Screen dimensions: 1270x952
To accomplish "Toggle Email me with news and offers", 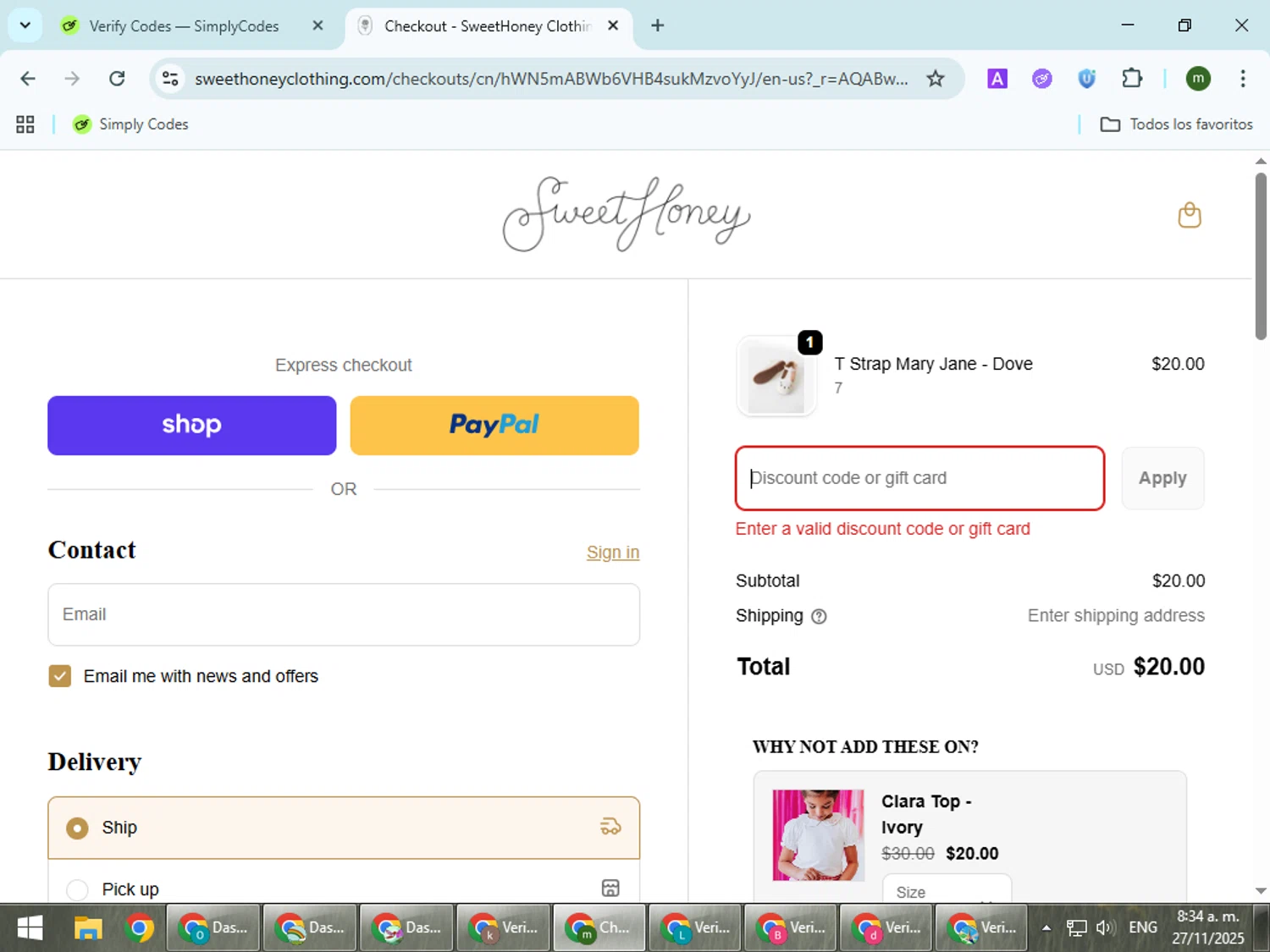I will point(60,675).
